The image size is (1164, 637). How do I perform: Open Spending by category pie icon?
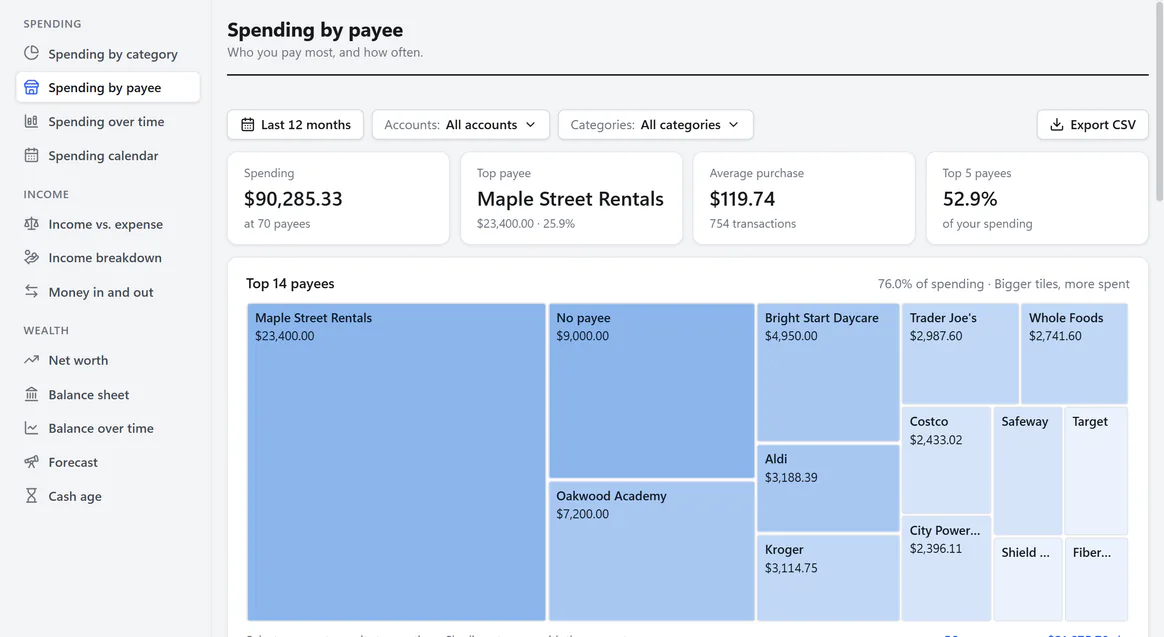pyautogui.click(x=31, y=53)
